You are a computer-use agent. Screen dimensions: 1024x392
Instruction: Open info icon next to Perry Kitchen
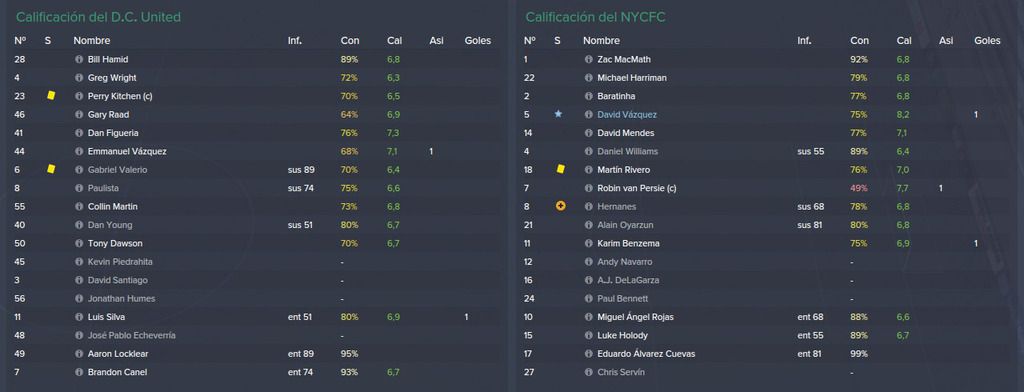(79, 96)
